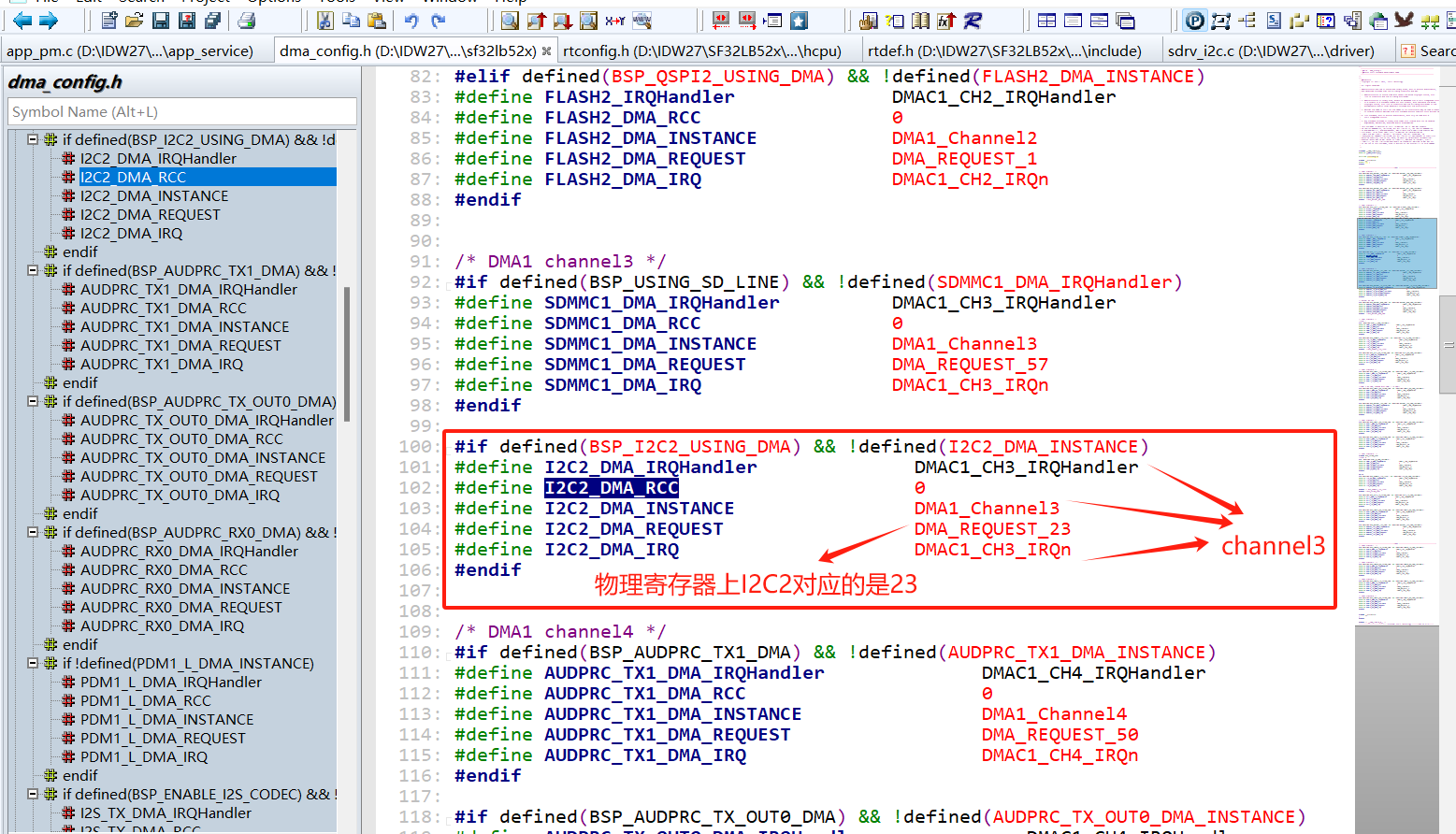Toggle the Project window P icon
This screenshot has height=834, width=1456.
[x=1194, y=20]
